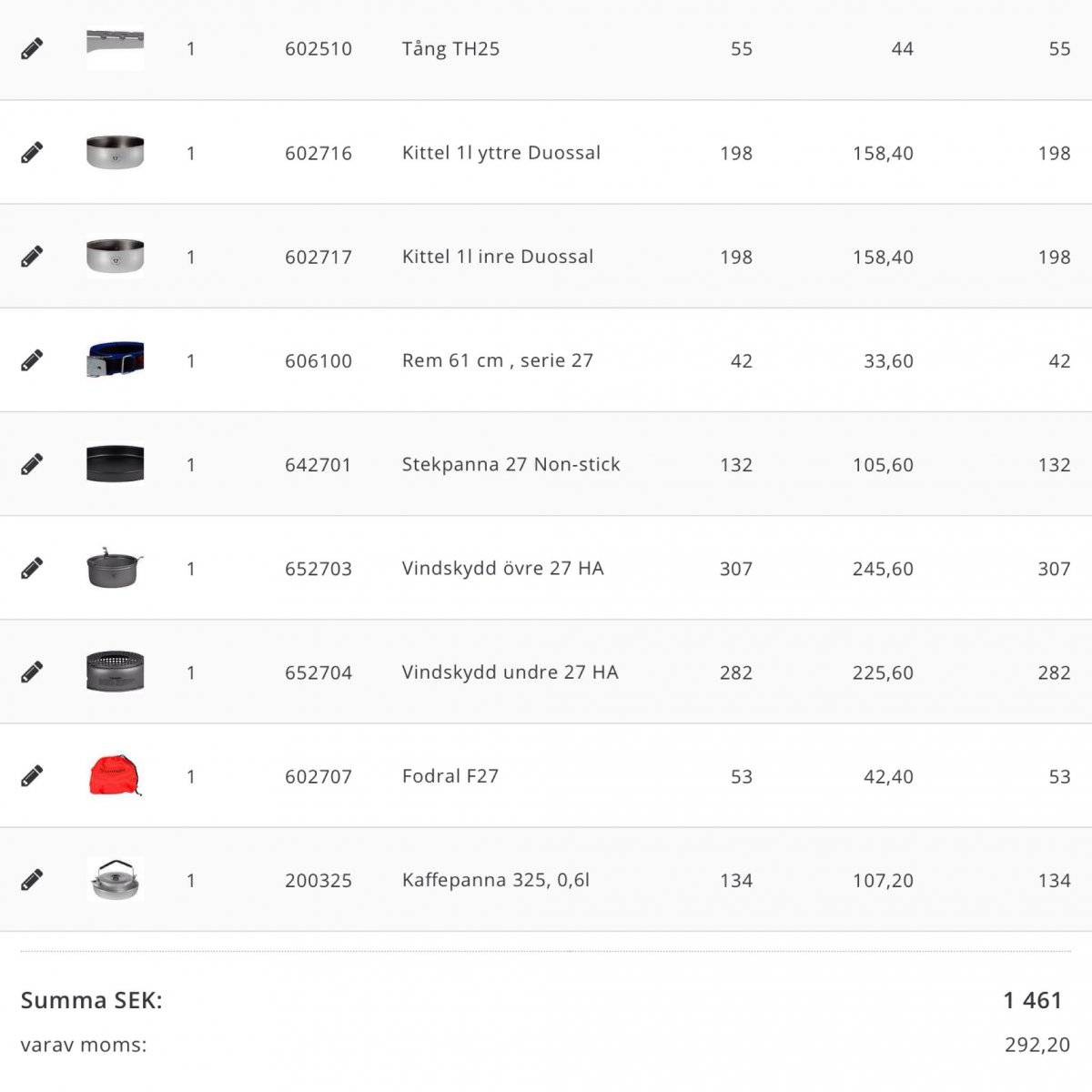Screen dimensions: 1092x1092
Task: Click the product name Kaffepanna 325, 0,6l
Action: click(x=495, y=880)
